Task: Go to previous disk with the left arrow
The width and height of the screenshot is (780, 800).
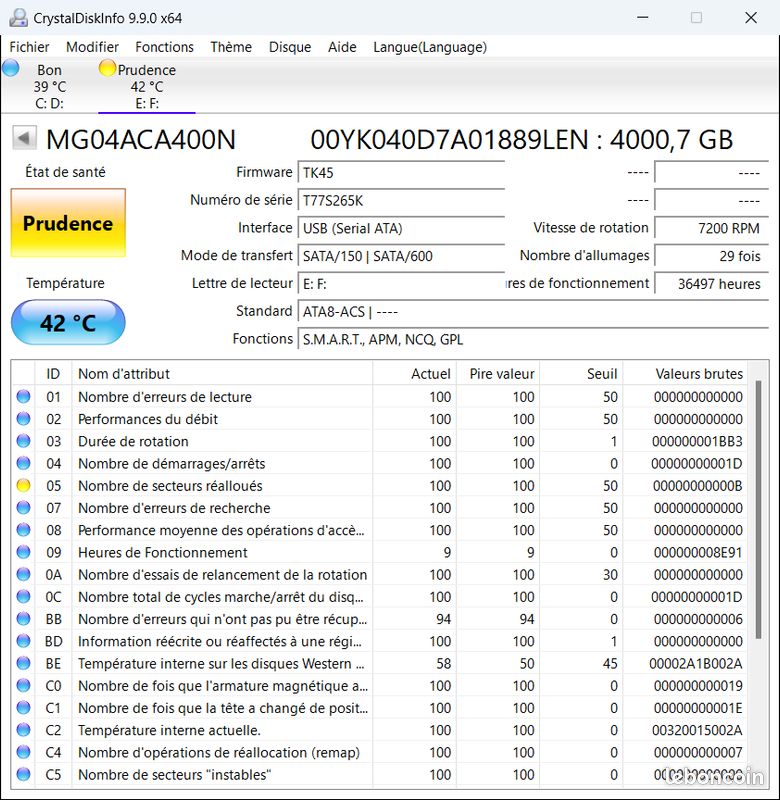Action: click(x=24, y=138)
